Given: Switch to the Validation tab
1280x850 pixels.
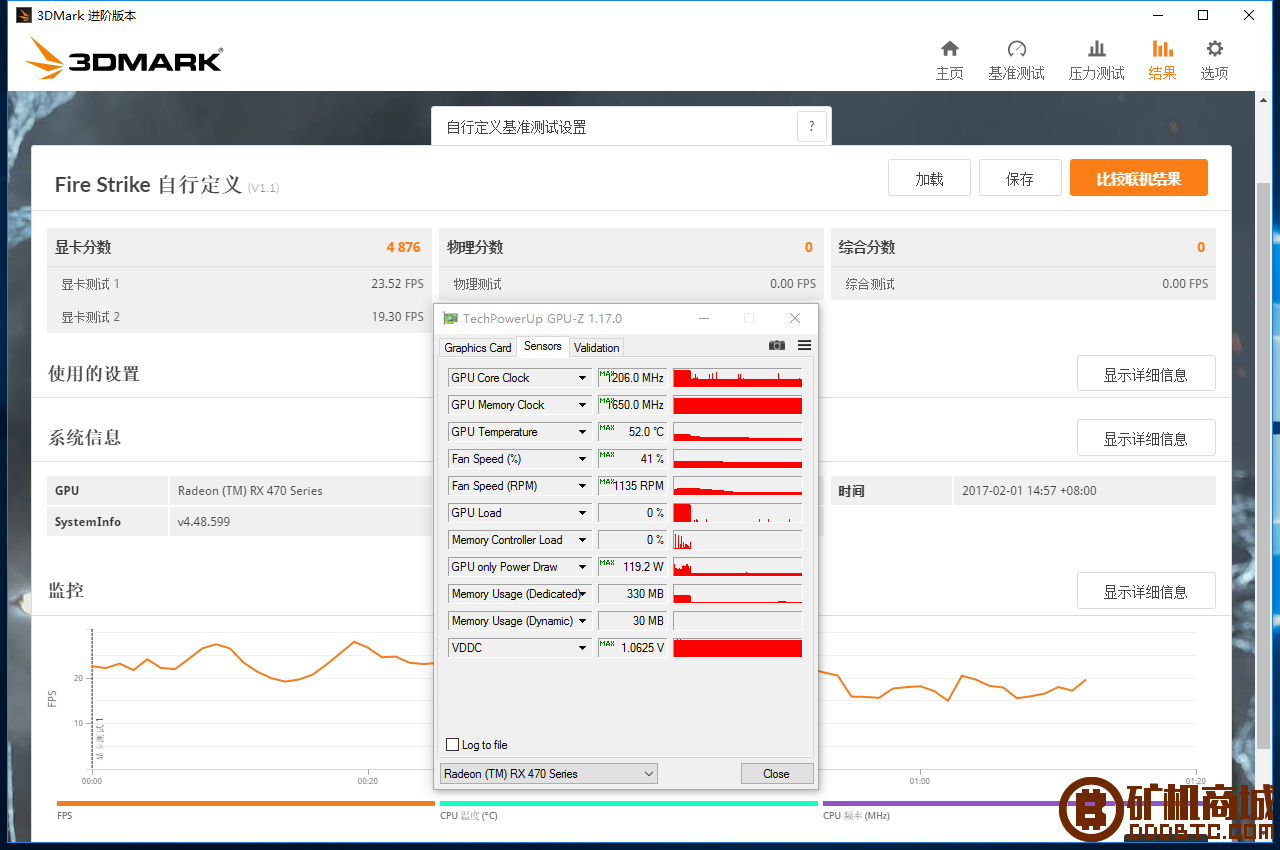Looking at the screenshot, I should click(x=597, y=348).
